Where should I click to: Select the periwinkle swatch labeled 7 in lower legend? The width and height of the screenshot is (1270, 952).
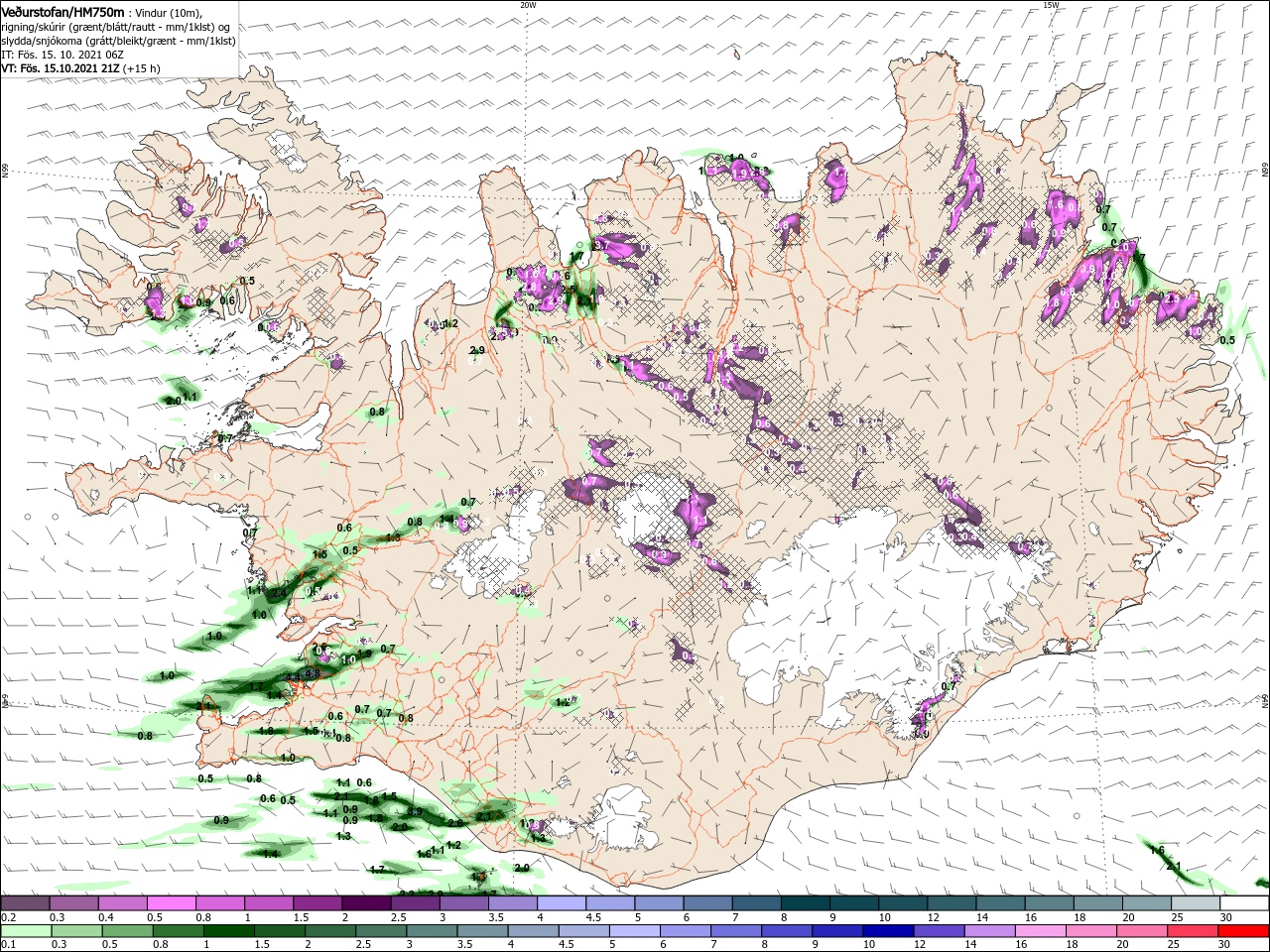coord(736,930)
